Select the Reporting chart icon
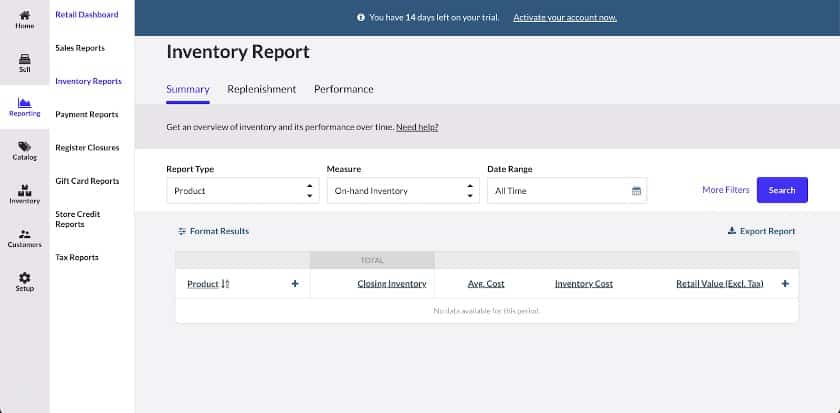 25,102
